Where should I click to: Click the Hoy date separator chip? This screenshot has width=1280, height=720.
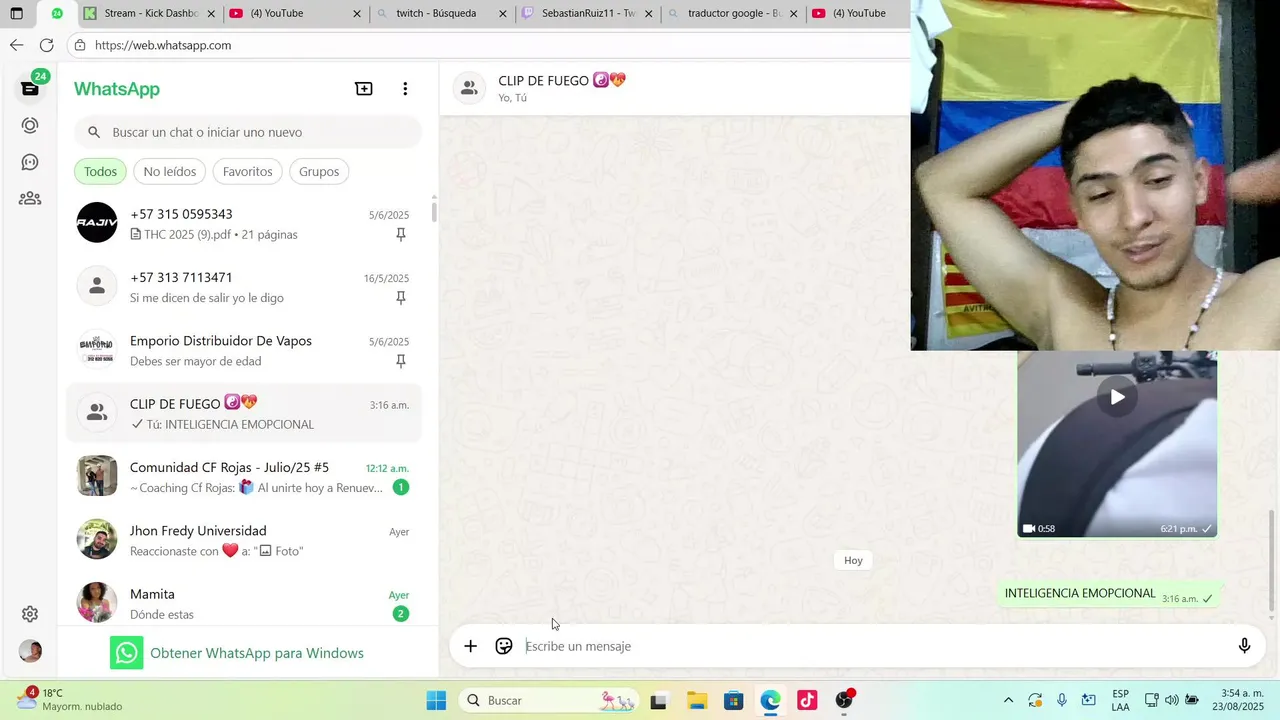(x=853, y=560)
